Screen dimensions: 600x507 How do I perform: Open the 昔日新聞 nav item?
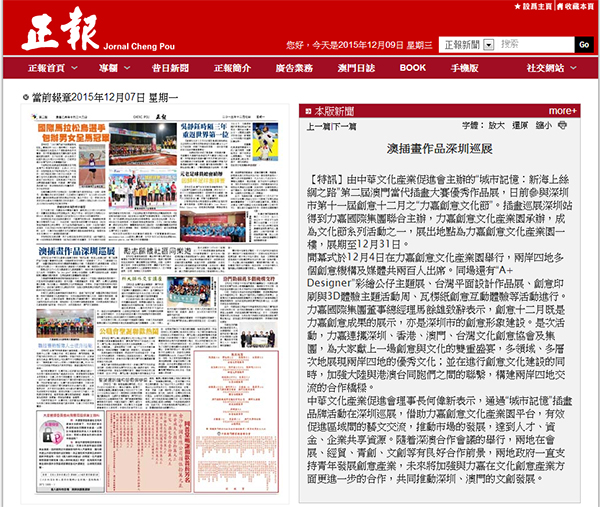[x=170, y=68]
